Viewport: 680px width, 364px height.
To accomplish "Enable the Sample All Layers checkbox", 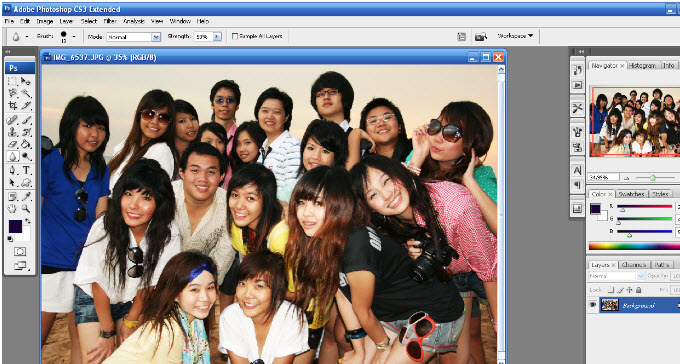I will [x=235, y=36].
